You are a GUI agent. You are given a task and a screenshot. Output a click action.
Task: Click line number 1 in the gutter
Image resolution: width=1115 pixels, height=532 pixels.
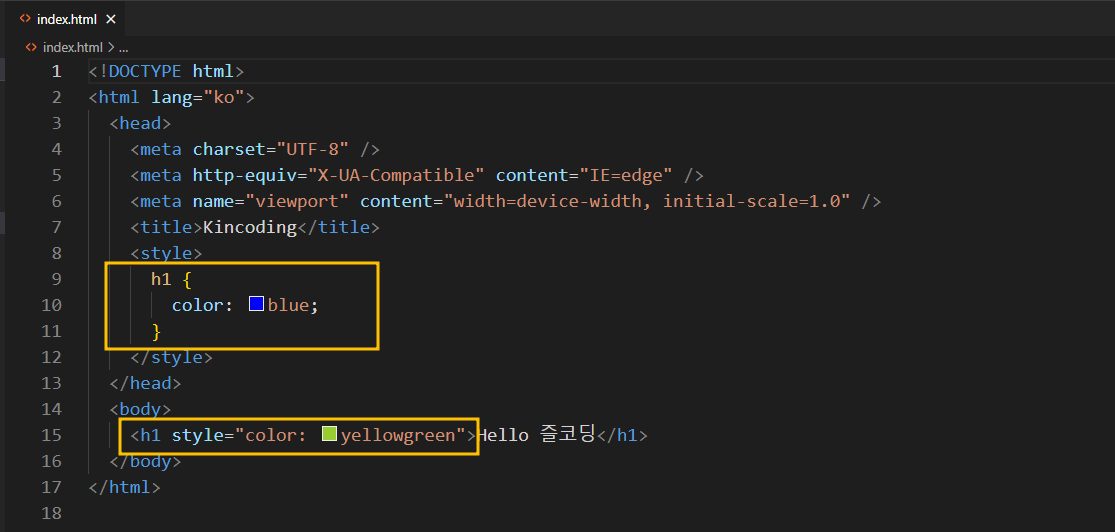tap(56, 71)
